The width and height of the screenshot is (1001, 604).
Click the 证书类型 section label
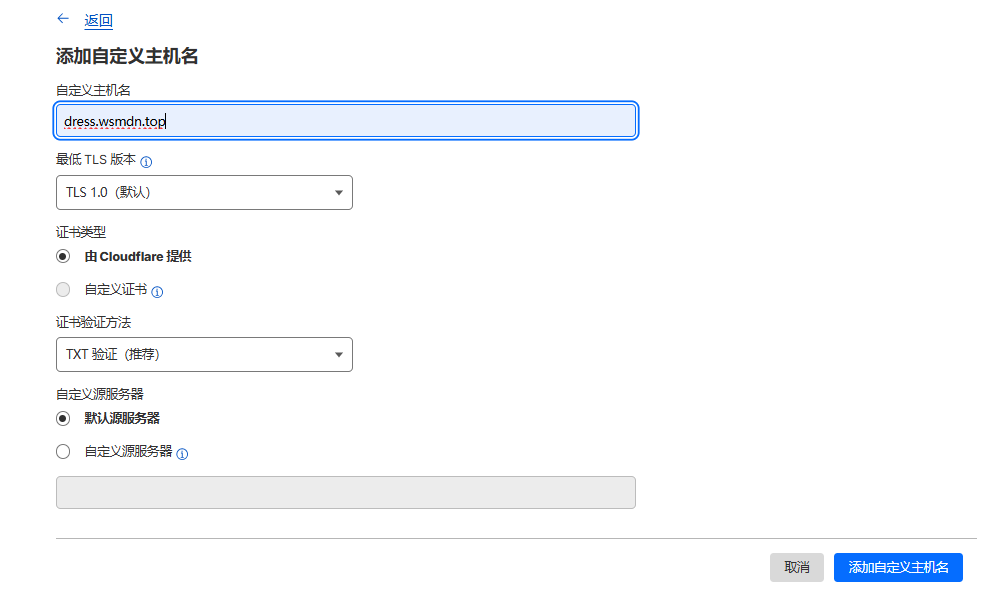[81, 232]
